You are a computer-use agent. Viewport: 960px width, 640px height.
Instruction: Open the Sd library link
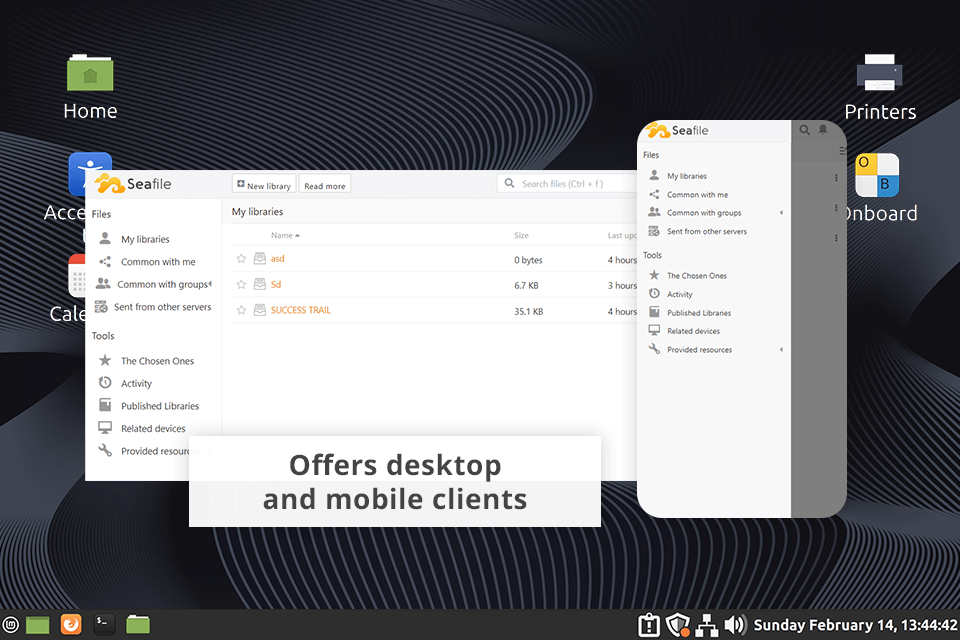276,284
